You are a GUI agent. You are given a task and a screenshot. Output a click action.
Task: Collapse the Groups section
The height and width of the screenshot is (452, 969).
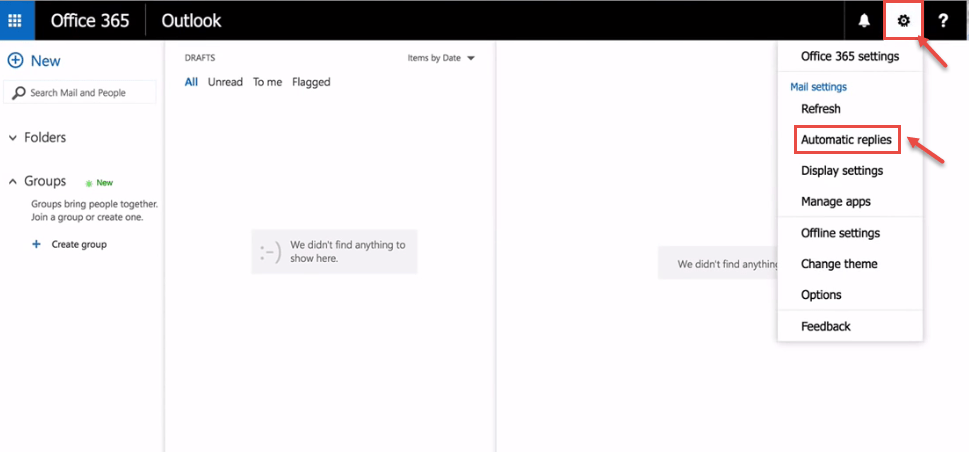pos(12,182)
